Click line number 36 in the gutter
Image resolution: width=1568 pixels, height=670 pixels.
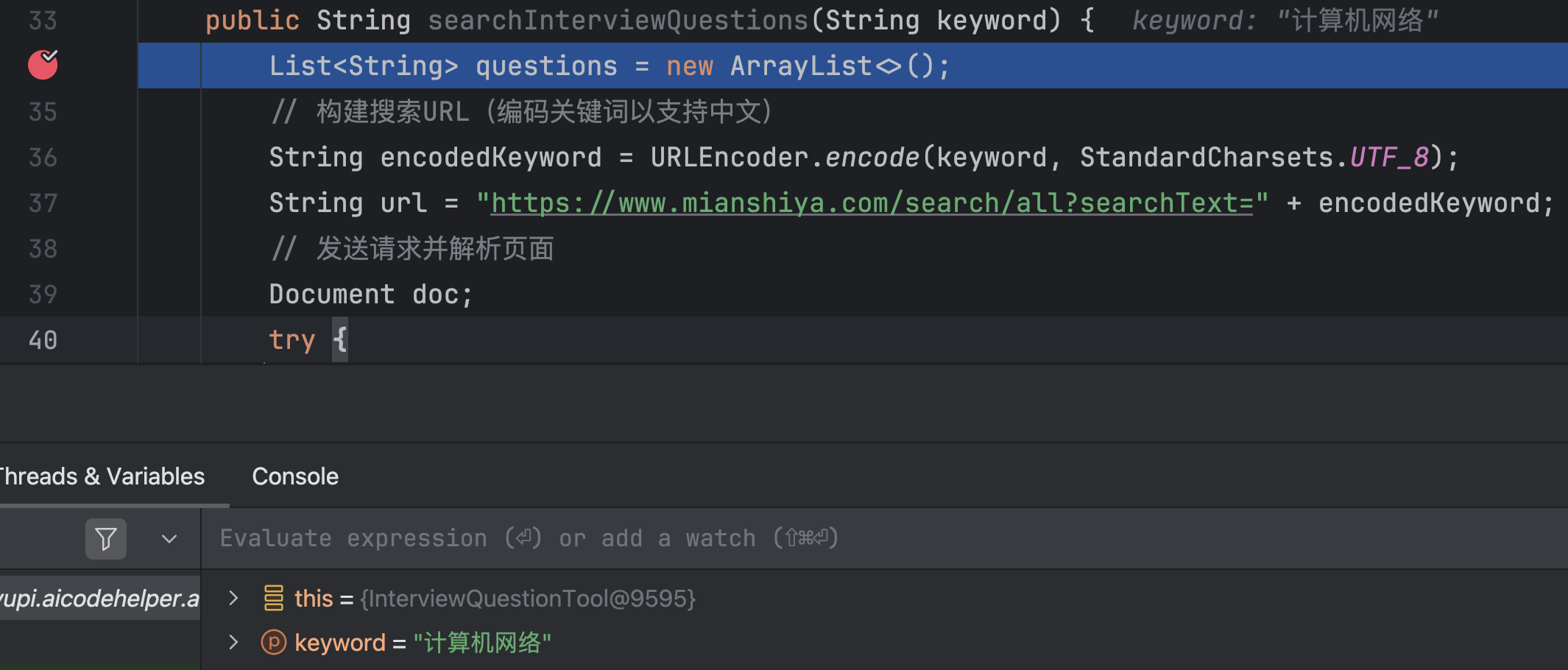click(43, 157)
